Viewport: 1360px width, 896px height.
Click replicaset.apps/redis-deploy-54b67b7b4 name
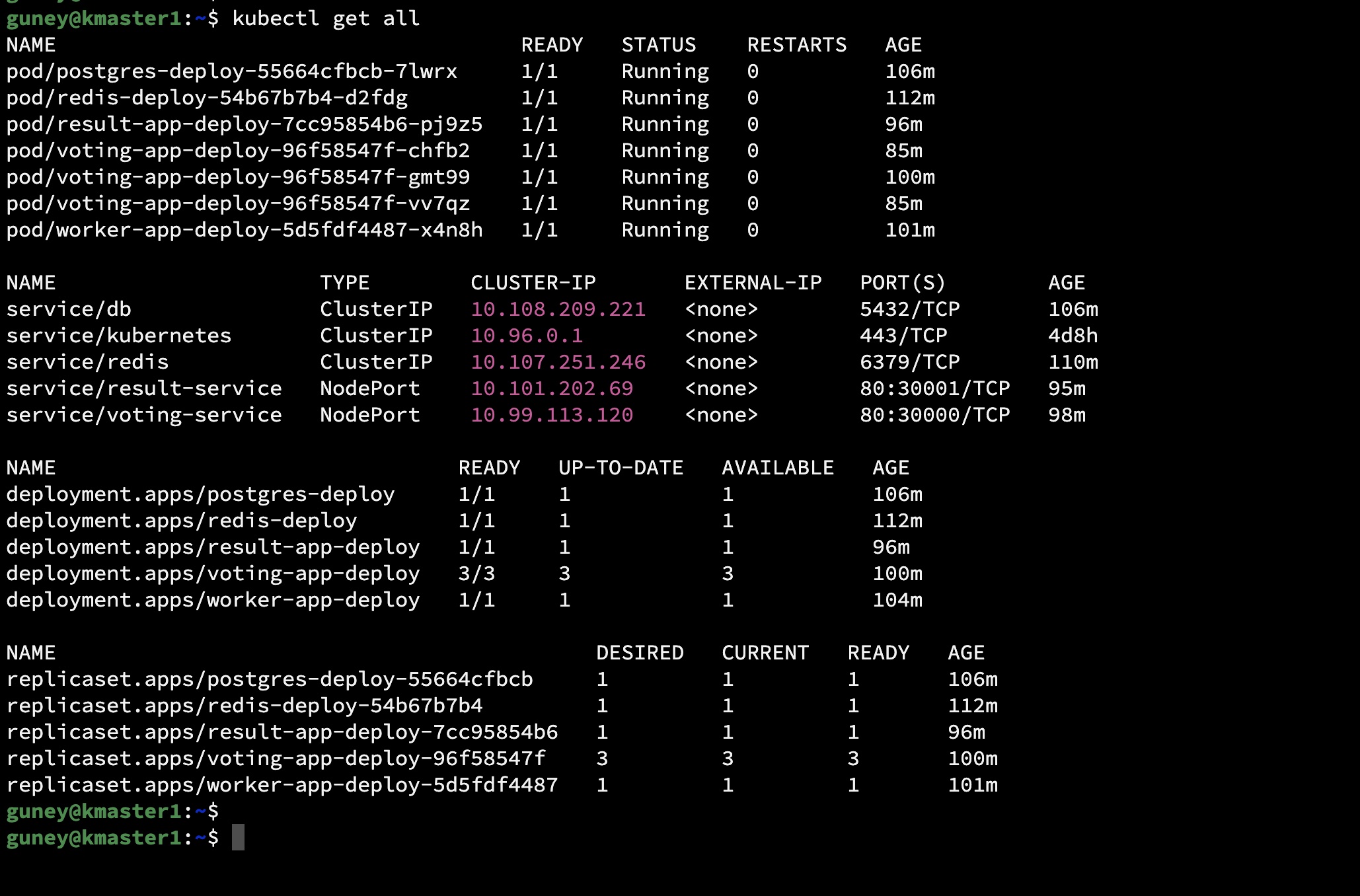[x=245, y=706]
